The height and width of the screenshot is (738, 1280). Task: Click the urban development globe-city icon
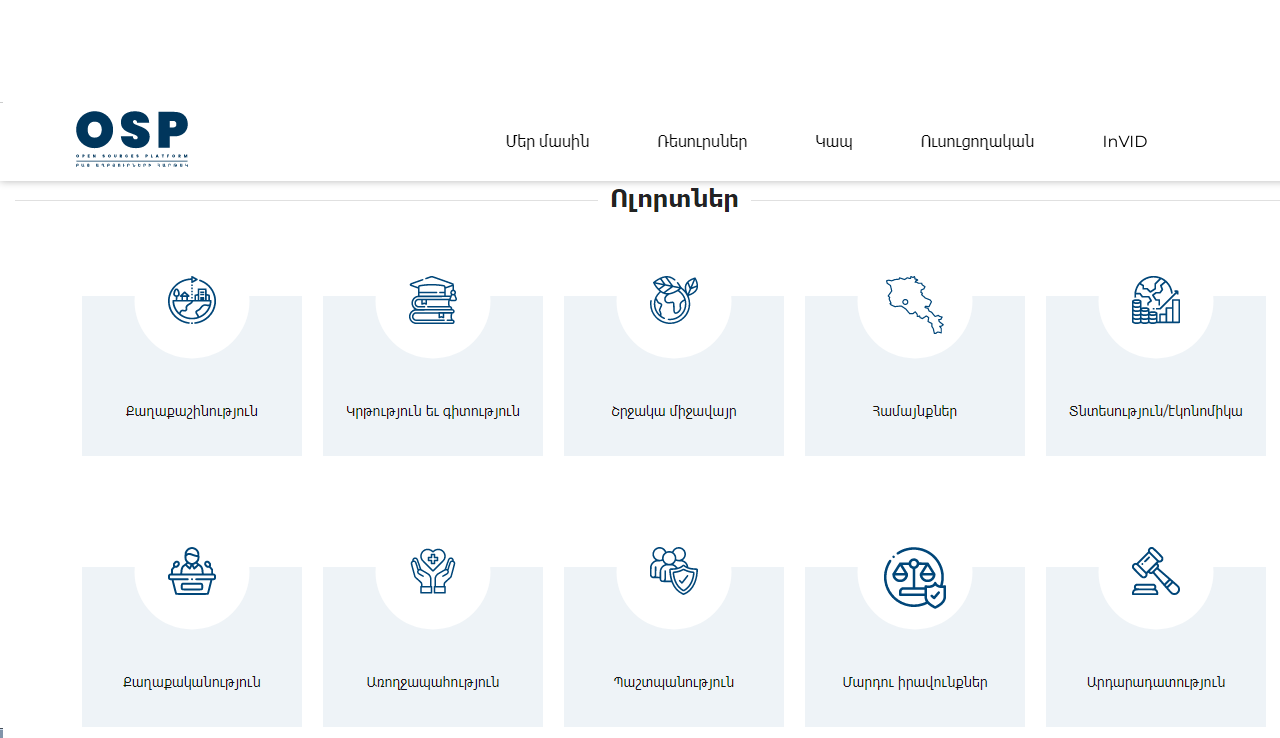[192, 300]
